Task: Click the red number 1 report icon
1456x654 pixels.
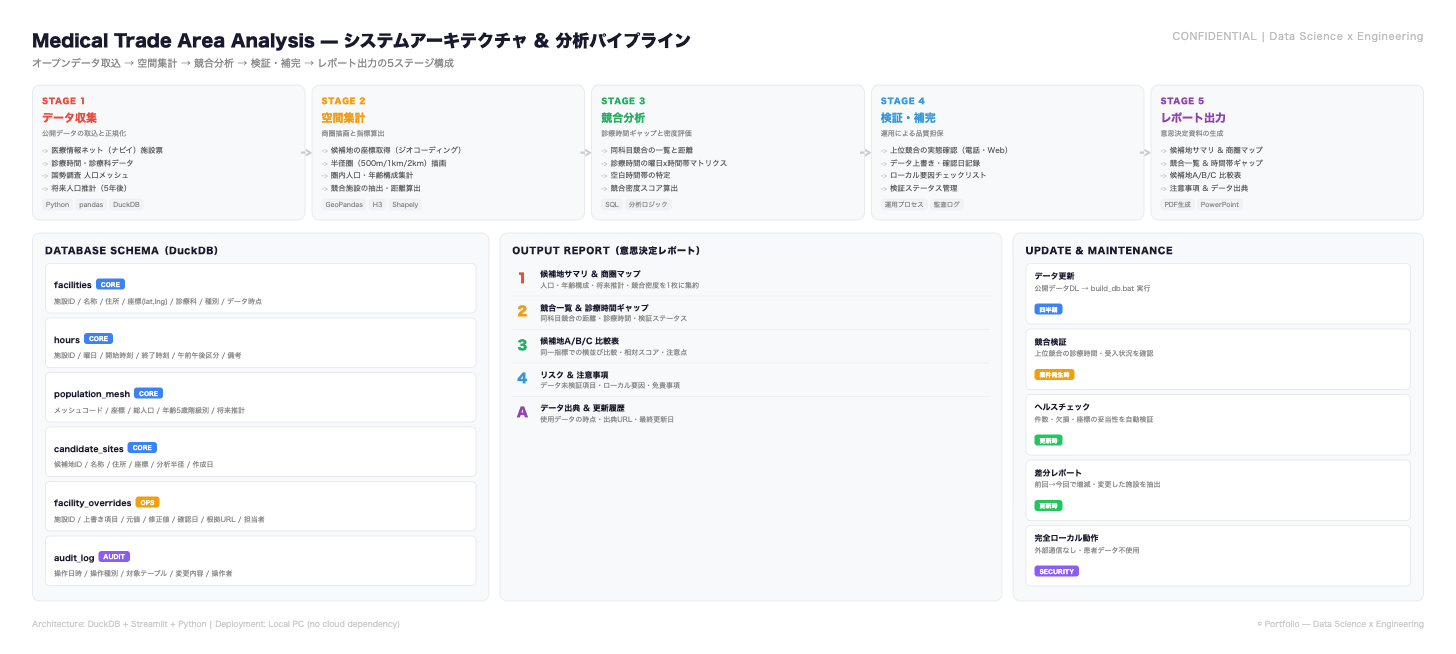Action: (521, 279)
